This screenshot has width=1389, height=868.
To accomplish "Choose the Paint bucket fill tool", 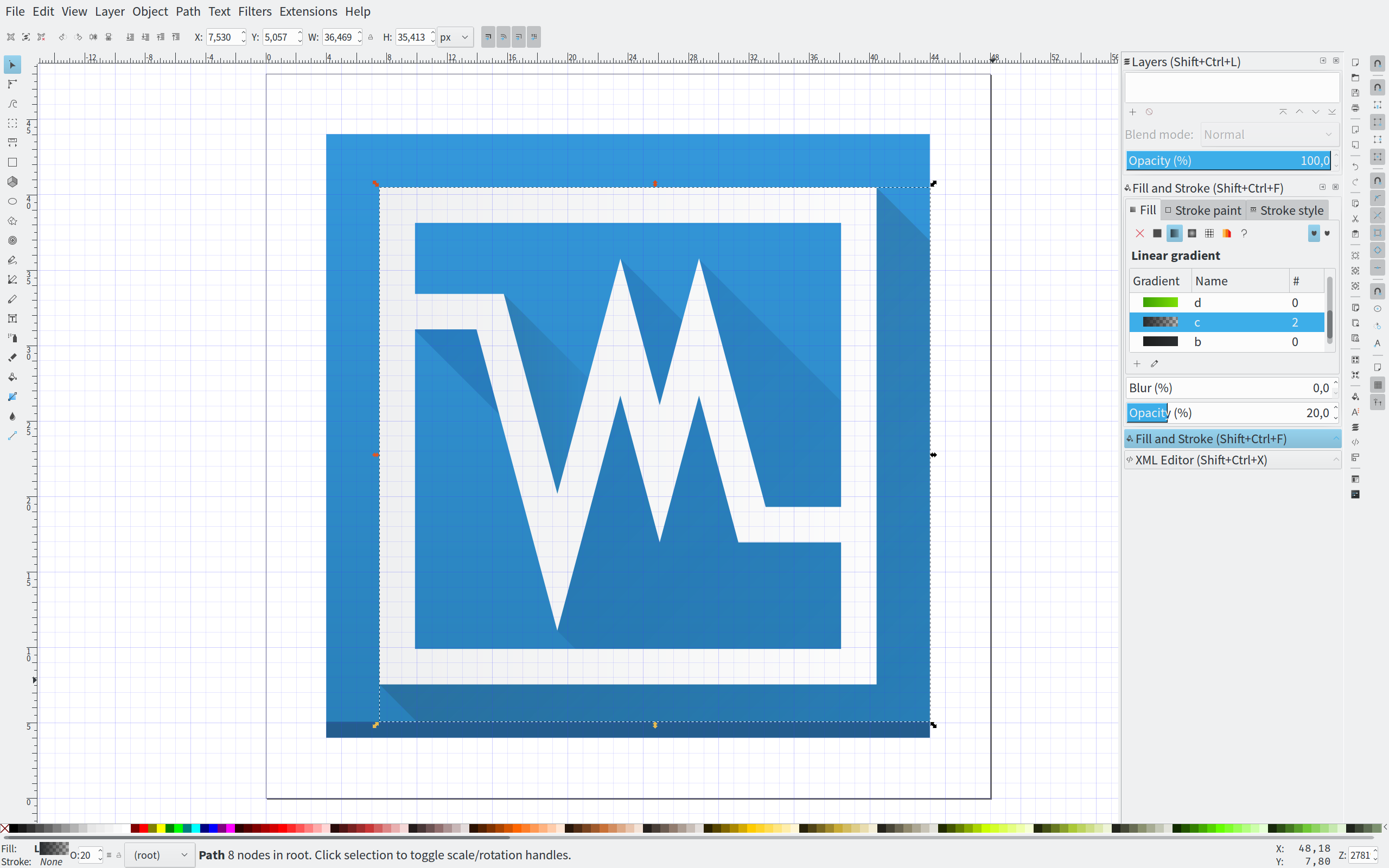I will tap(12, 377).
